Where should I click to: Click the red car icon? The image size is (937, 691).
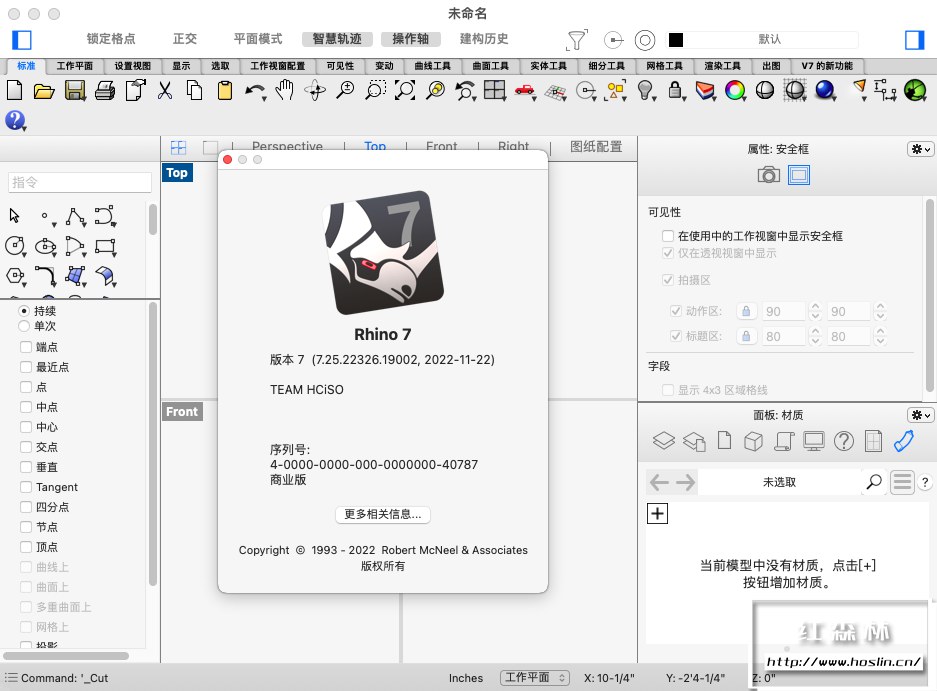[523, 90]
